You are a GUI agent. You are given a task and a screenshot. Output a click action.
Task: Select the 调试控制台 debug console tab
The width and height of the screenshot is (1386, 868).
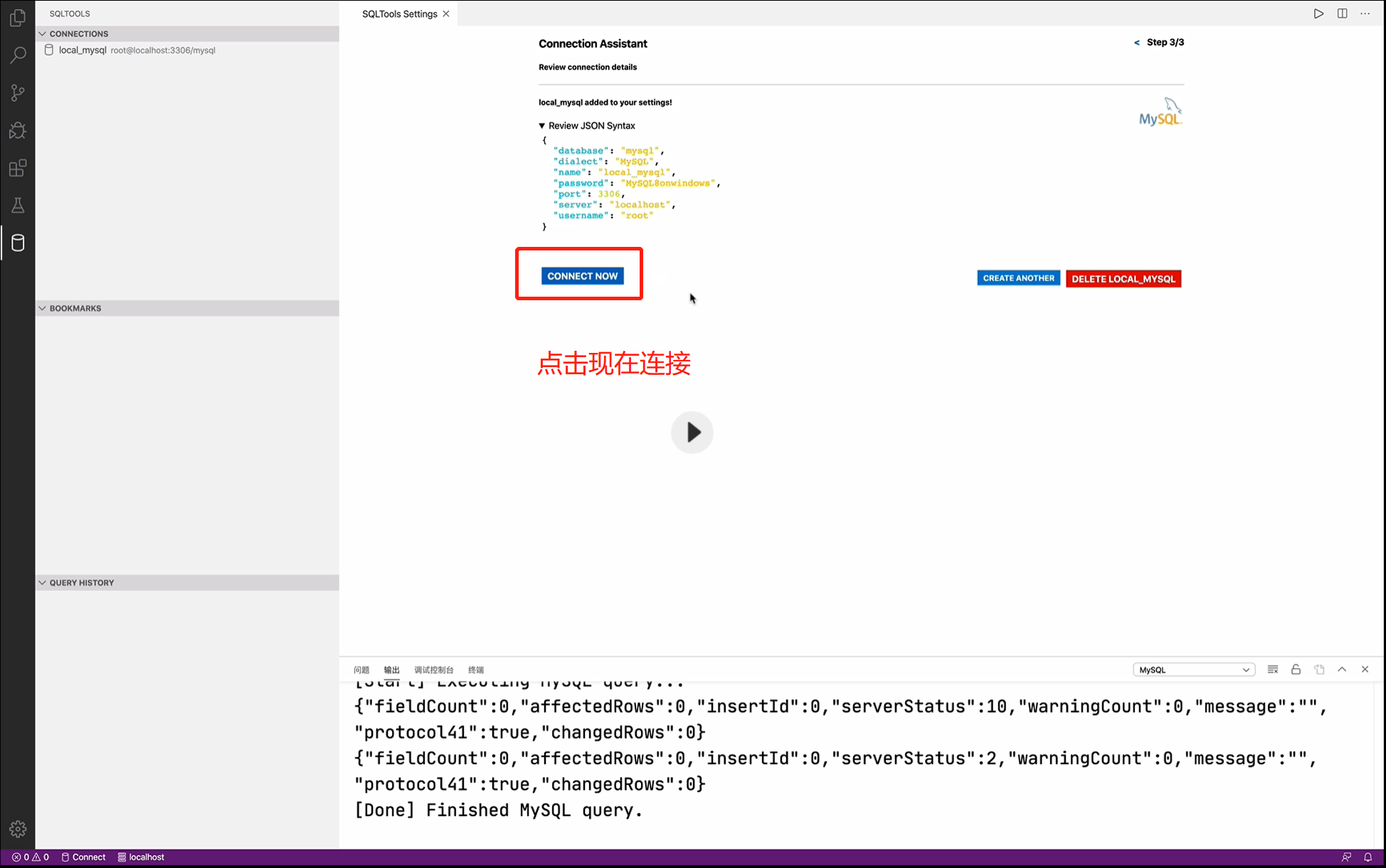pyautogui.click(x=434, y=669)
